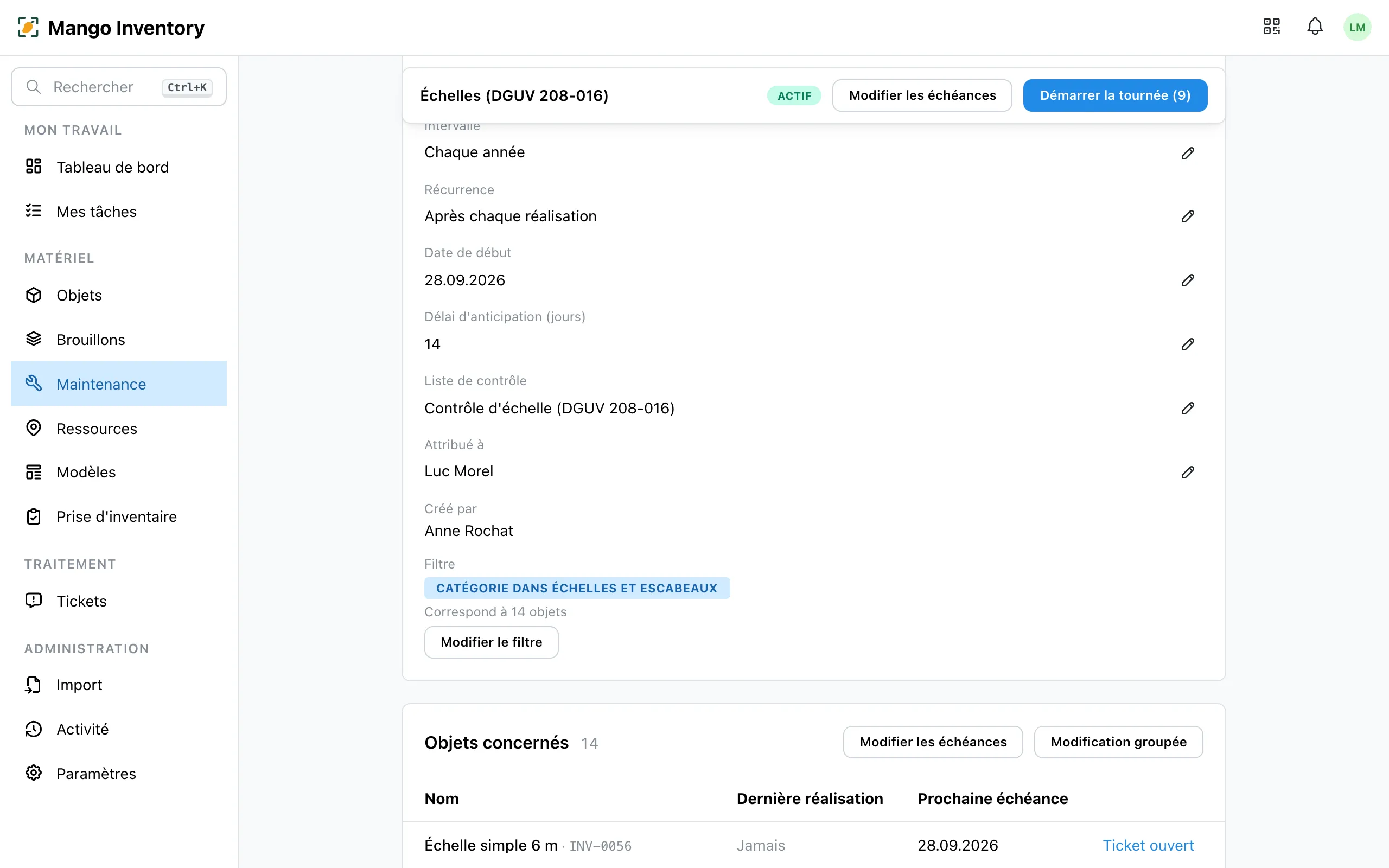Open notifications bell
Screen dimensions: 1389x868
[x=1314, y=27]
